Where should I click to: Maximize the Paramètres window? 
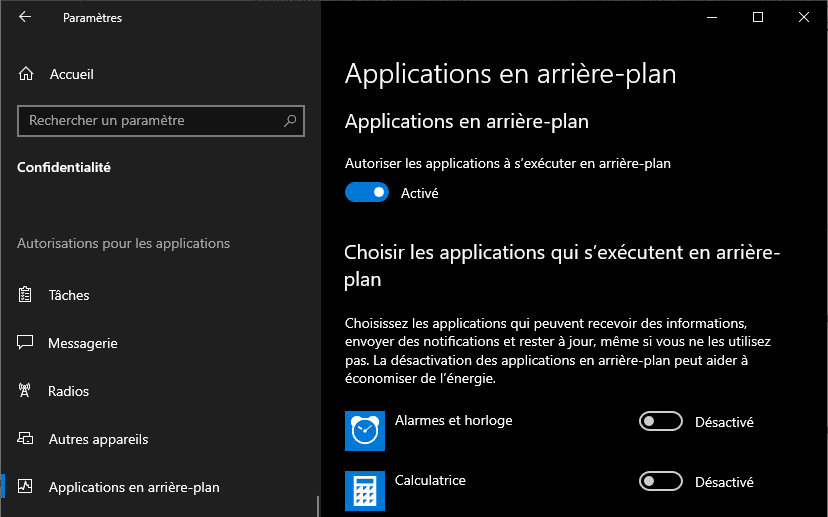(758, 17)
